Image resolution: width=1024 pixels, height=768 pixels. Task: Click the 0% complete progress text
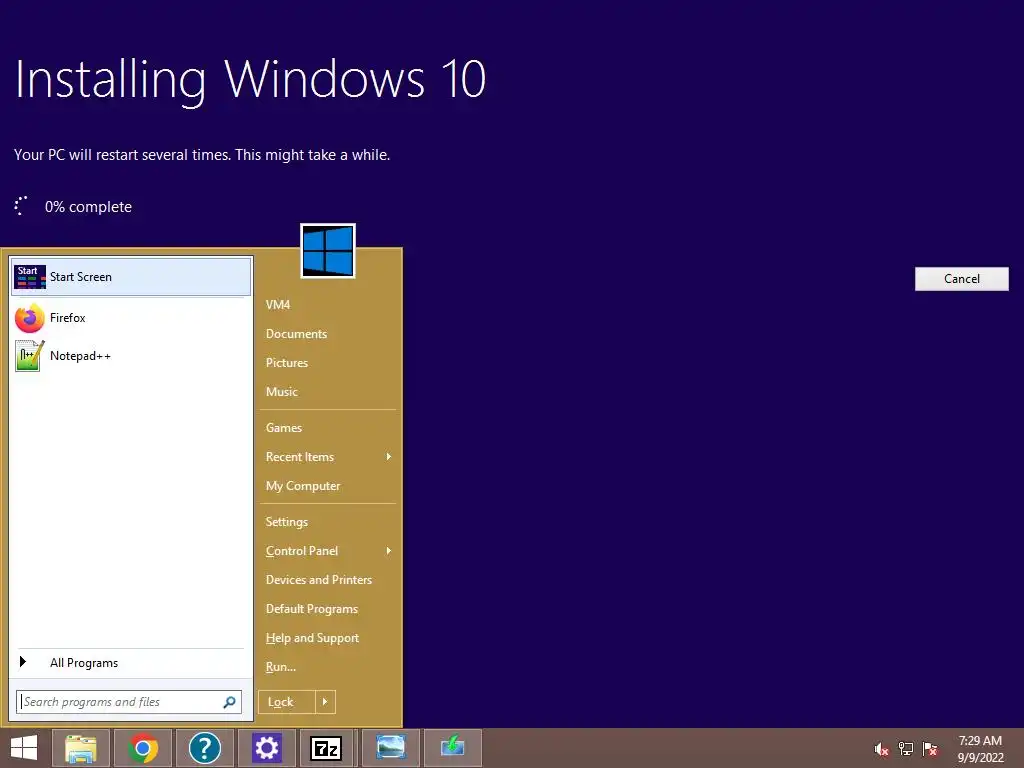click(88, 207)
